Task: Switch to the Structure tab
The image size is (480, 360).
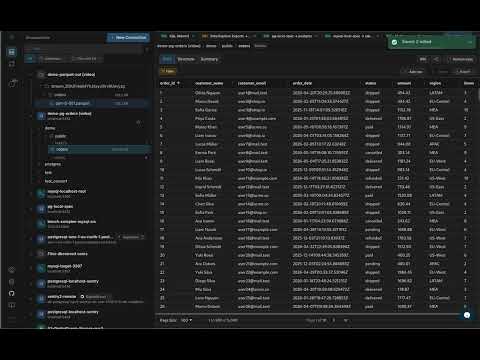Action: click(x=186, y=59)
